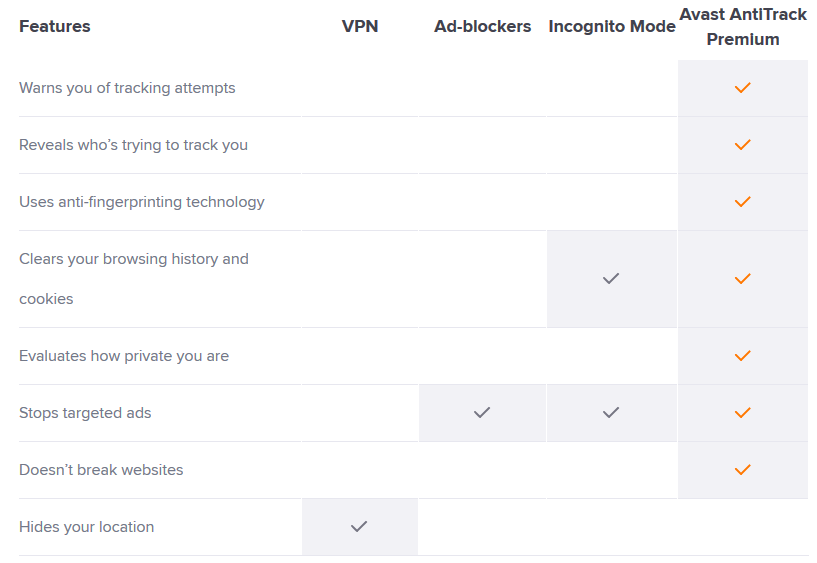Viewport: 817px width, 563px height.
Task: Click the Features column heading
Action: (x=55, y=26)
